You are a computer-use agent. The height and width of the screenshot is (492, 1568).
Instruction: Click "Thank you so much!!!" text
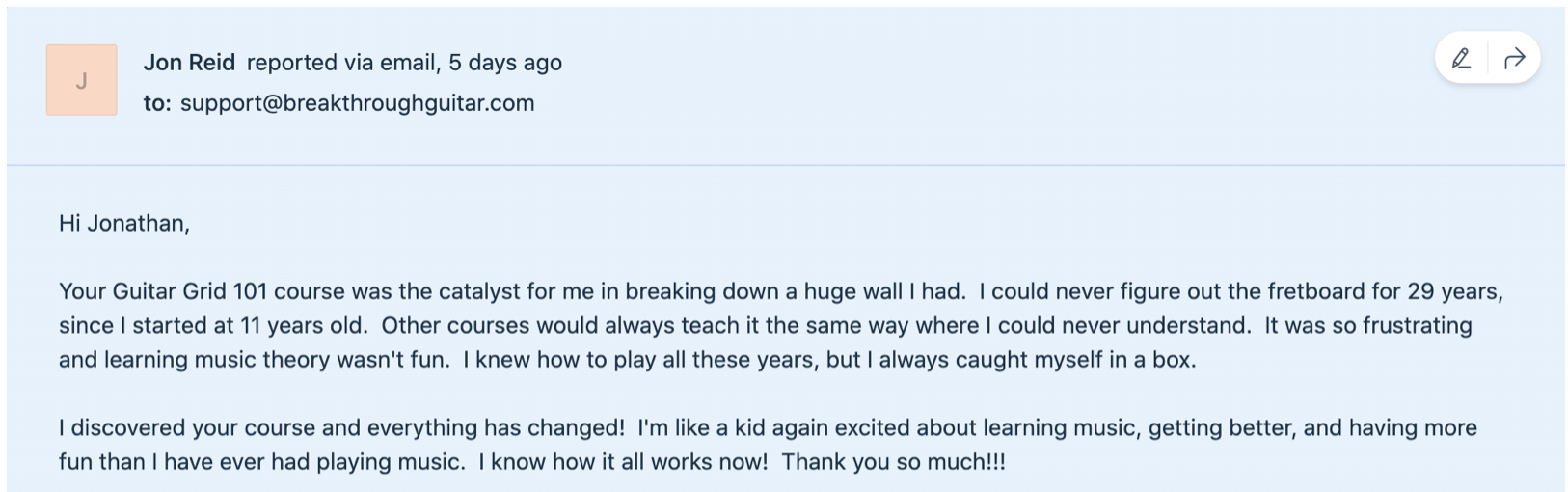pyautogui.click(x=893, y=462)
